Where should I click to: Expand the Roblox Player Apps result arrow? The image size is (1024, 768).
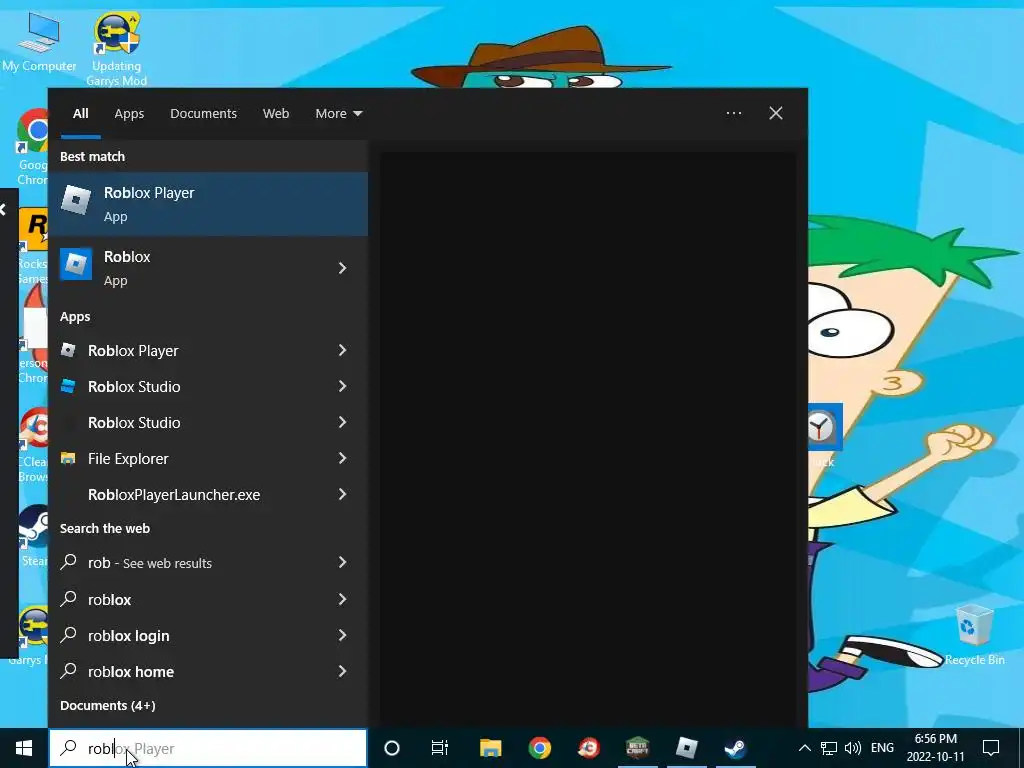(342, 350)
